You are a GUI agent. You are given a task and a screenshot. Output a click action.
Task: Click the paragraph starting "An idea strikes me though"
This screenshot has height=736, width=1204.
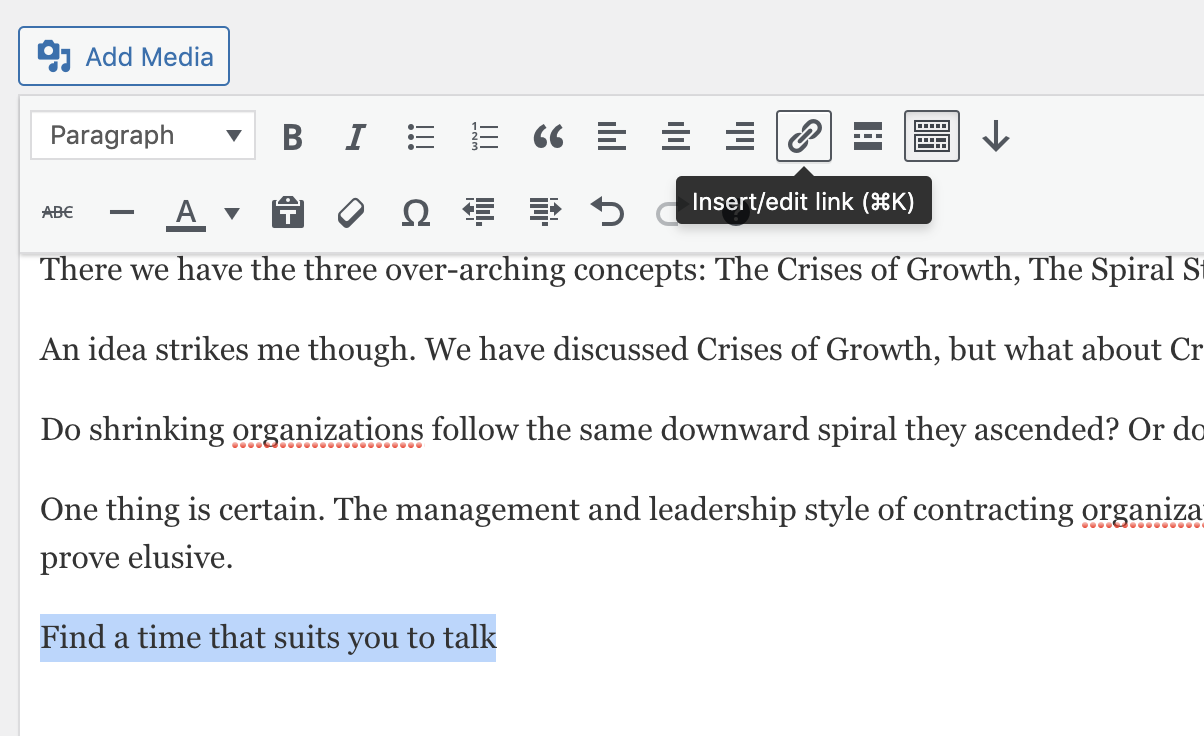[x=622, y=350]
